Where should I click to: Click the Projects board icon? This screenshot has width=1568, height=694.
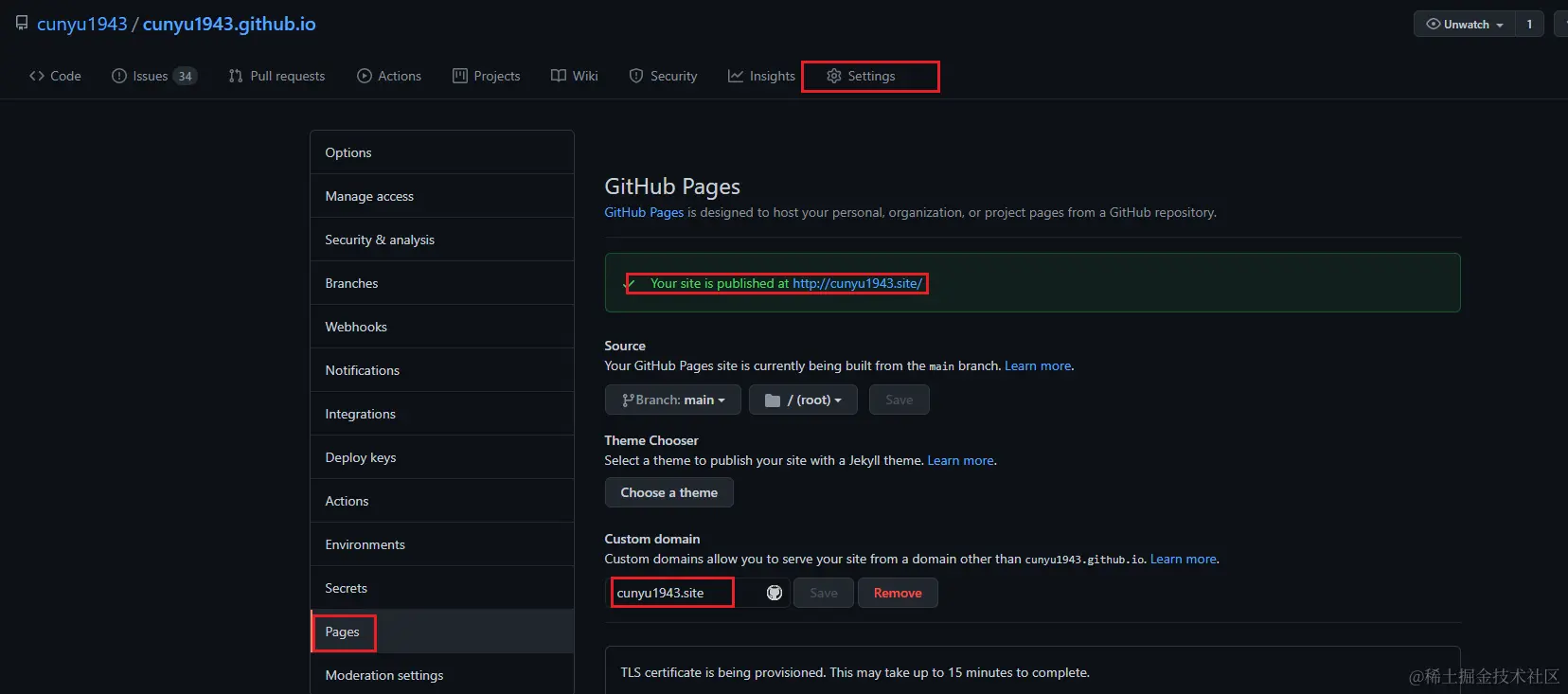tap(460, 76)
